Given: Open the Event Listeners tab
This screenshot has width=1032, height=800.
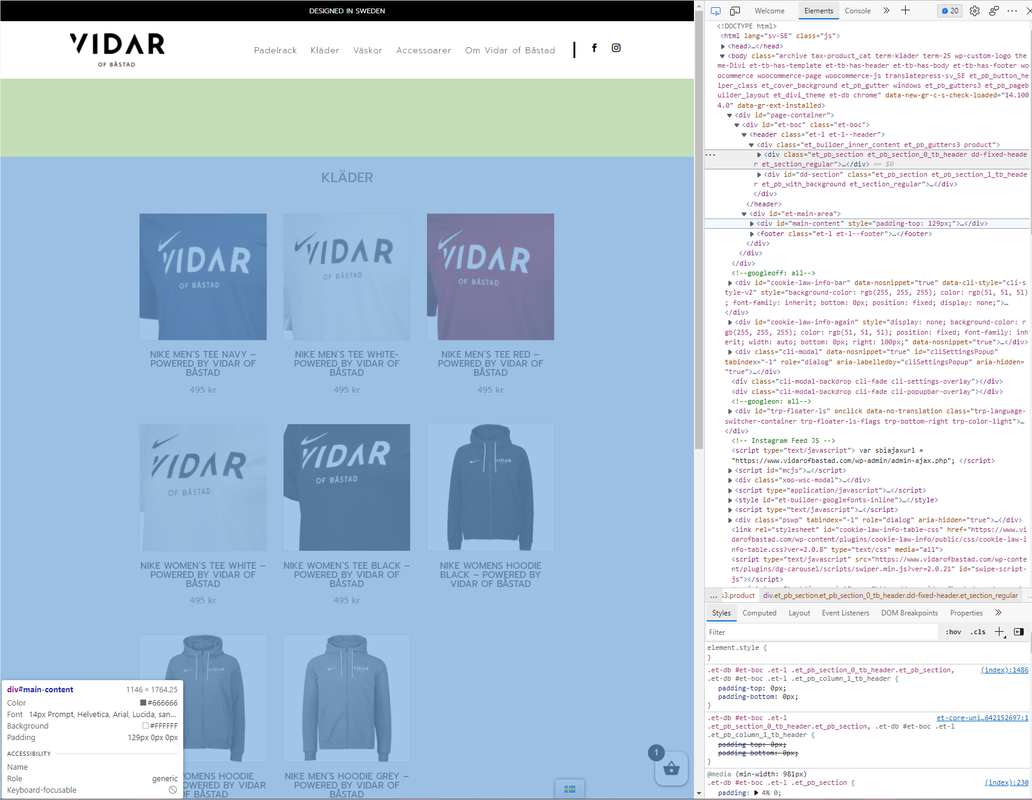Looking at the screenshot, I should click(x=845, y=612).
